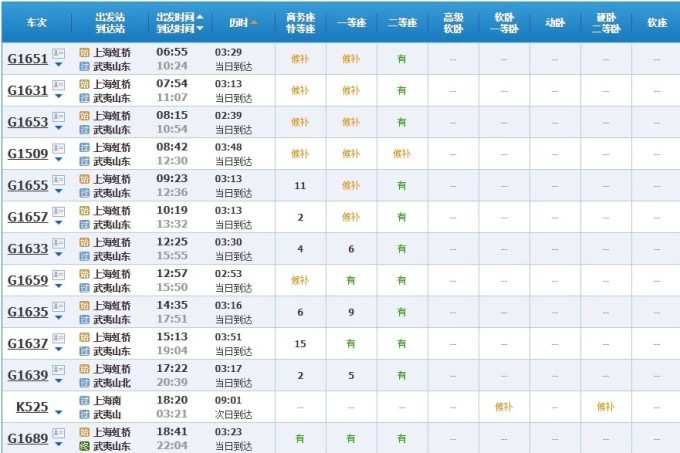The image size is (680, 453).
Task: Click business seat count 15 for G1637
Action: click(x=300, y=344)
